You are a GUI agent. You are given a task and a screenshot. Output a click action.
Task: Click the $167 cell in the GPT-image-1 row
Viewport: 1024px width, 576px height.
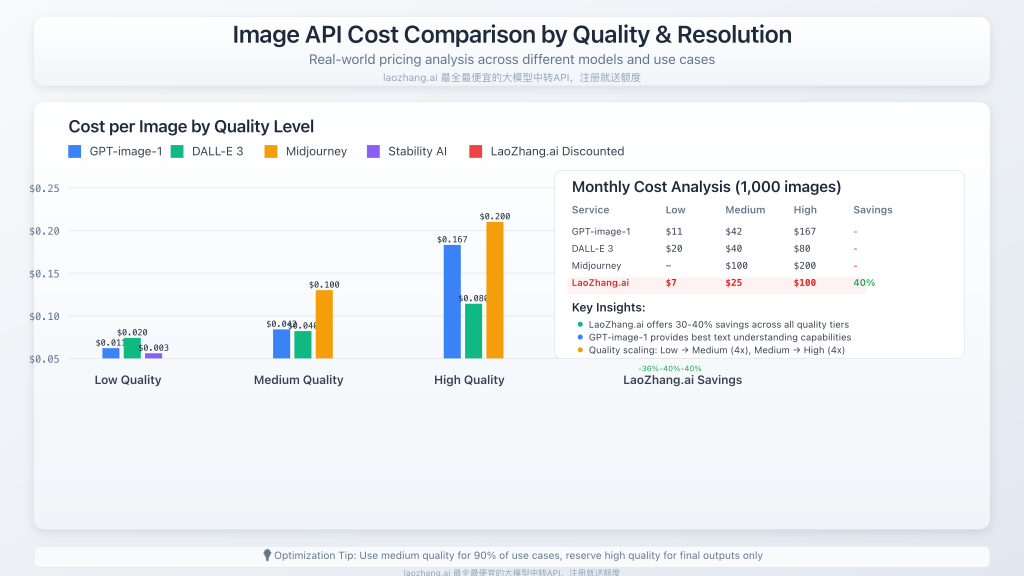pyautogui.click(x=805, y=231)
